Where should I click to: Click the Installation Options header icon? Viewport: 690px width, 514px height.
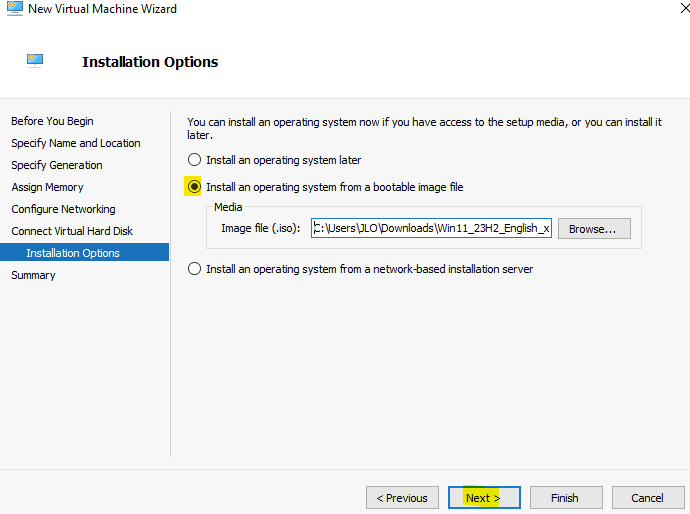coord(35,60)
